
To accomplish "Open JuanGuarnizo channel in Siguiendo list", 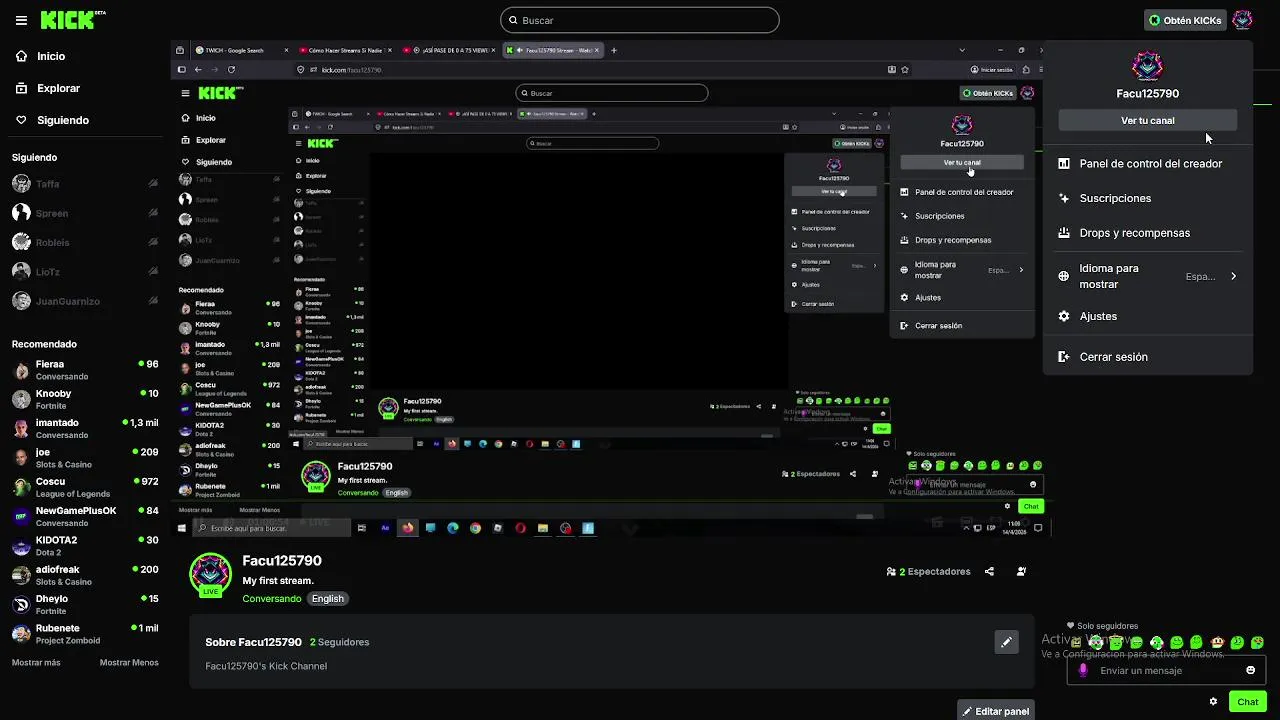I will coord(84,301).
